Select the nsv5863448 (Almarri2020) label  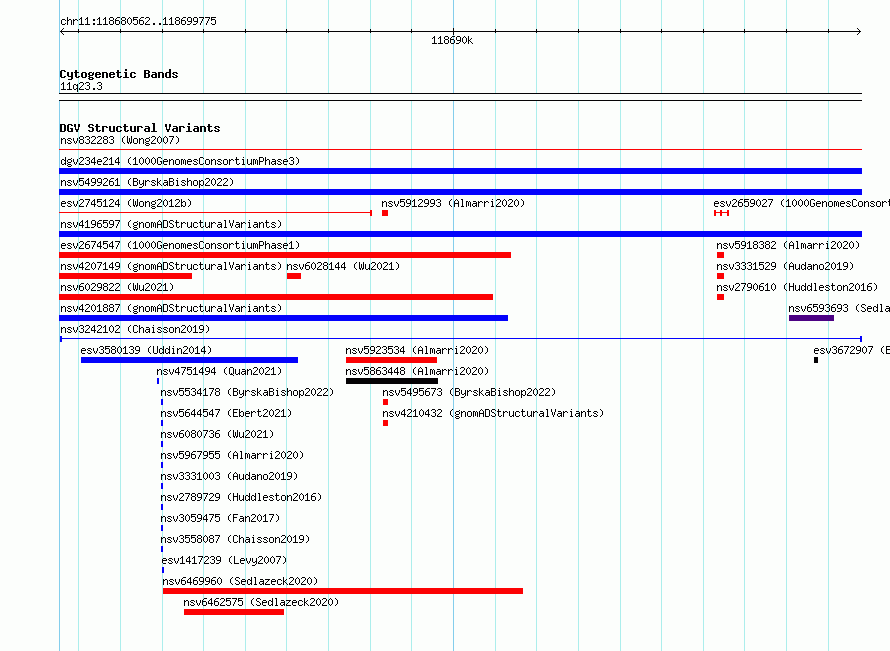tap(417, 371)
